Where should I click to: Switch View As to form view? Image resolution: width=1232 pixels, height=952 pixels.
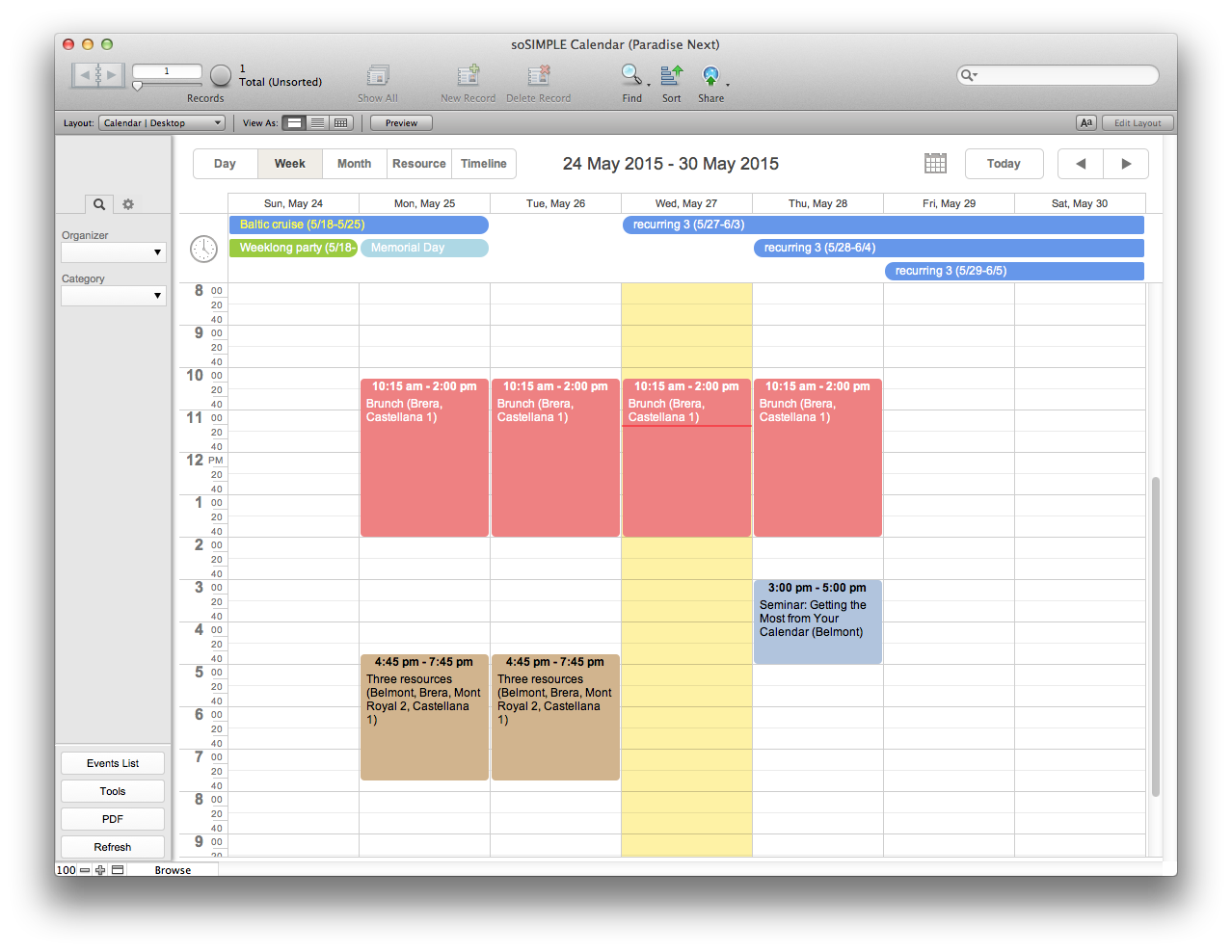[294, 123]
